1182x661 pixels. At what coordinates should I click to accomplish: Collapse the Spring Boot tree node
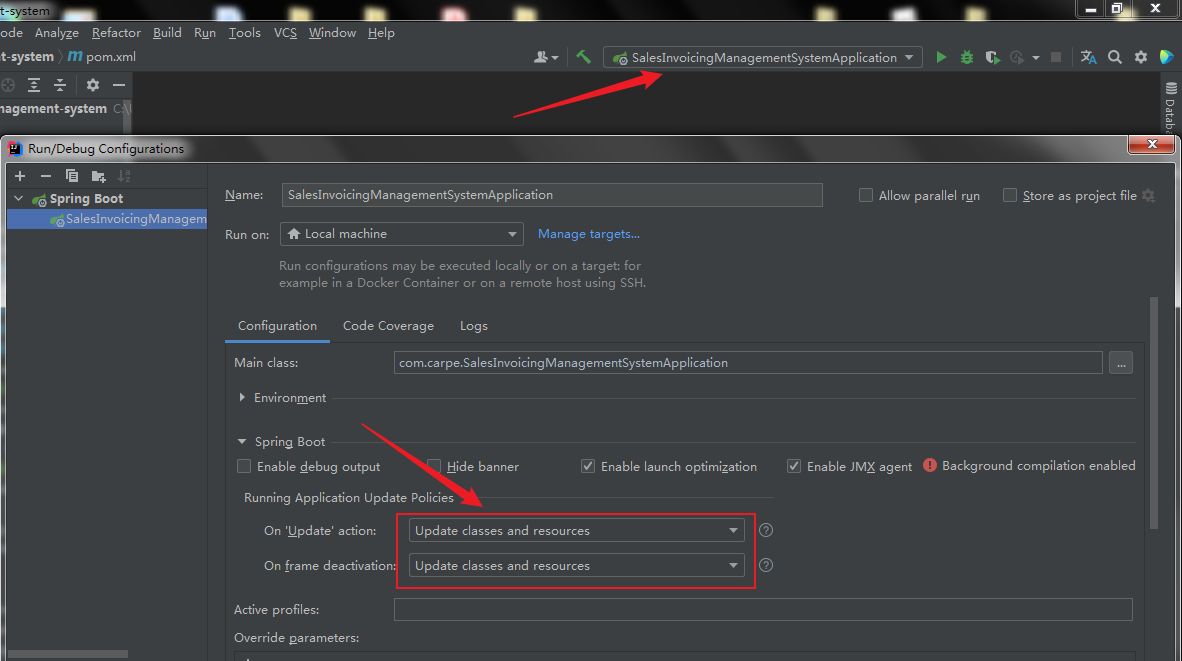[x=19, y=198]
